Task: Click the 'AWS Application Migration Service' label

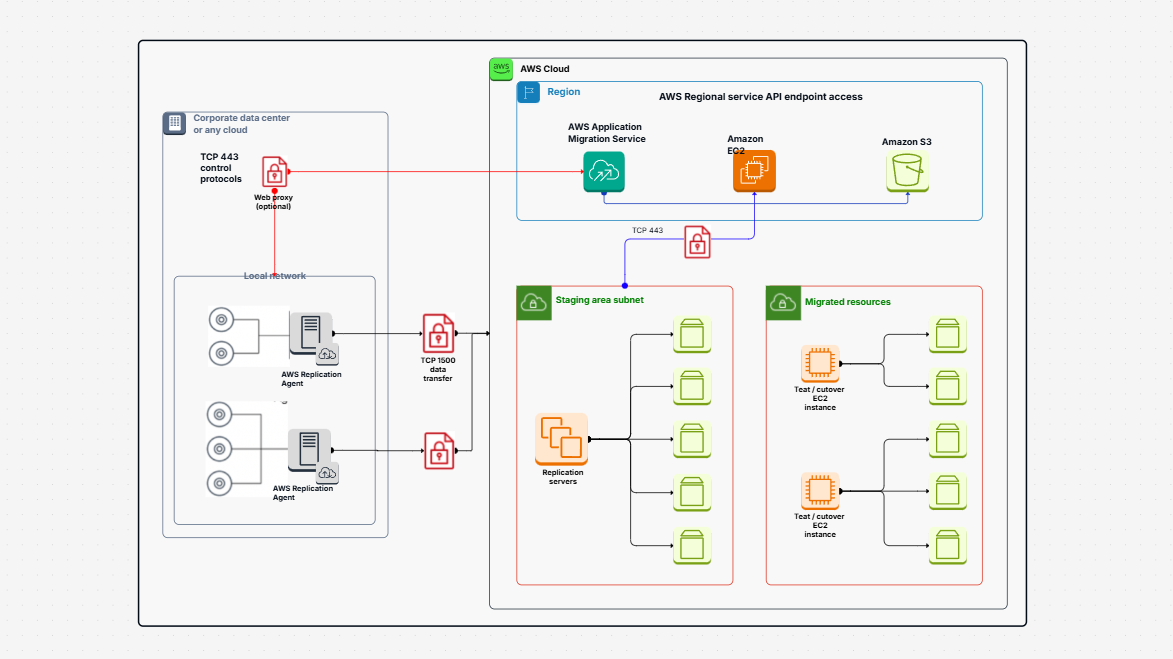Action: pos(607,132)
